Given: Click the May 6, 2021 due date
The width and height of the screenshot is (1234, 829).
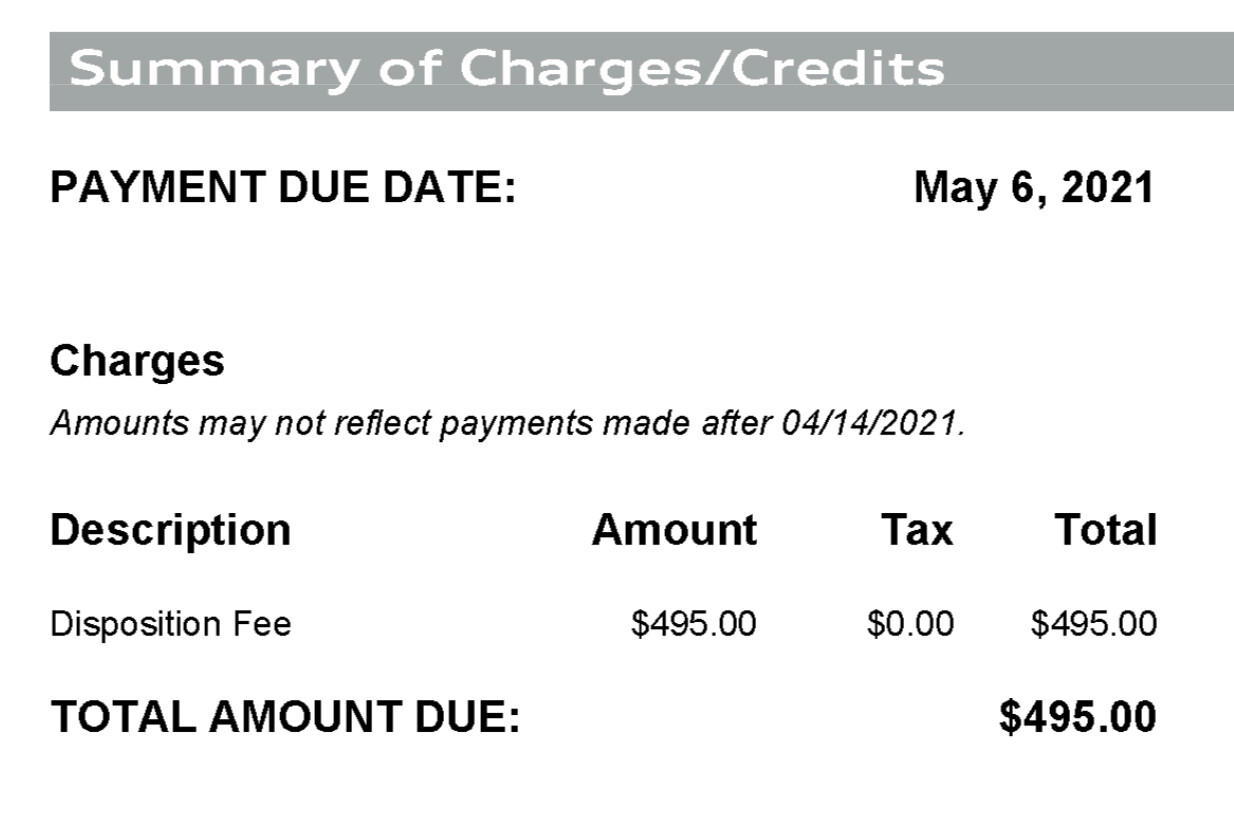Looking at the screenshot, I should click(x=1035, y=189).
